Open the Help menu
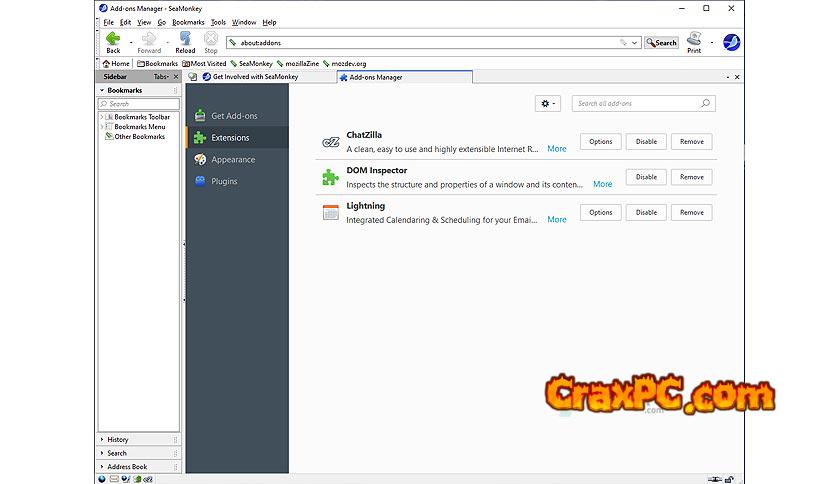 click(x=269, y=22)
